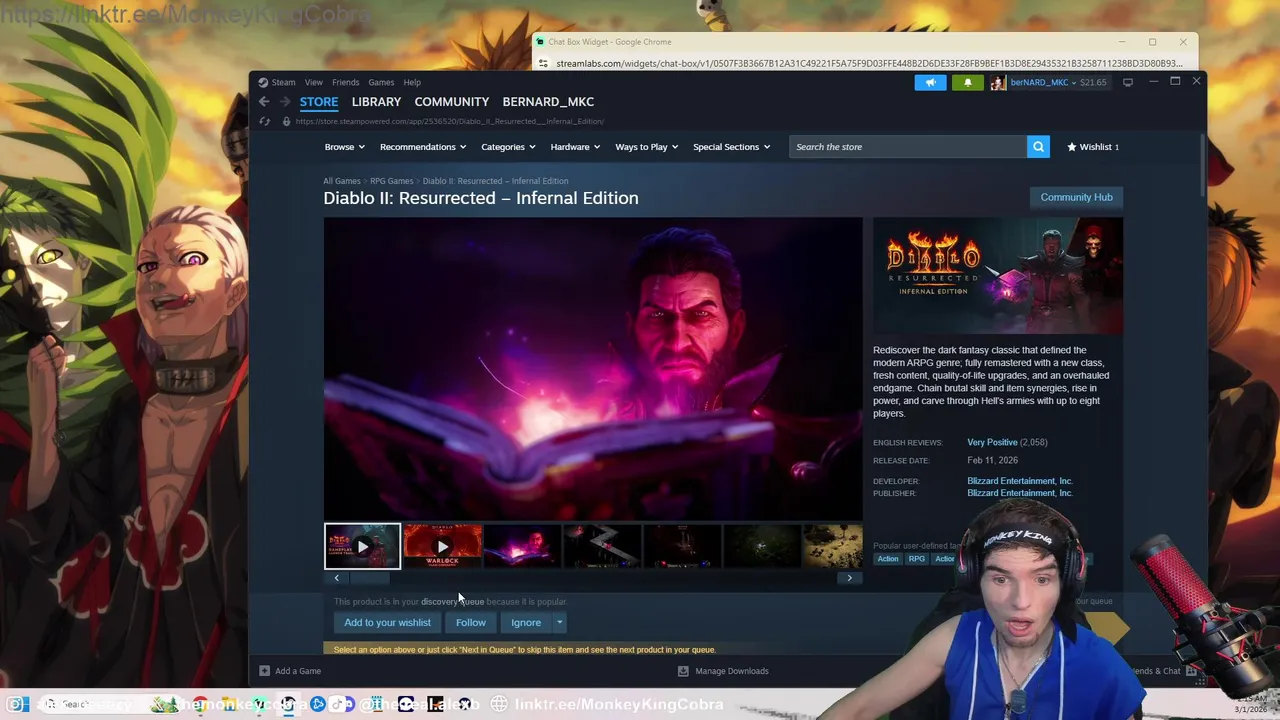Open Special Sections dropdown
This screenshot has height=720, width=1280.
pos(732,147)
